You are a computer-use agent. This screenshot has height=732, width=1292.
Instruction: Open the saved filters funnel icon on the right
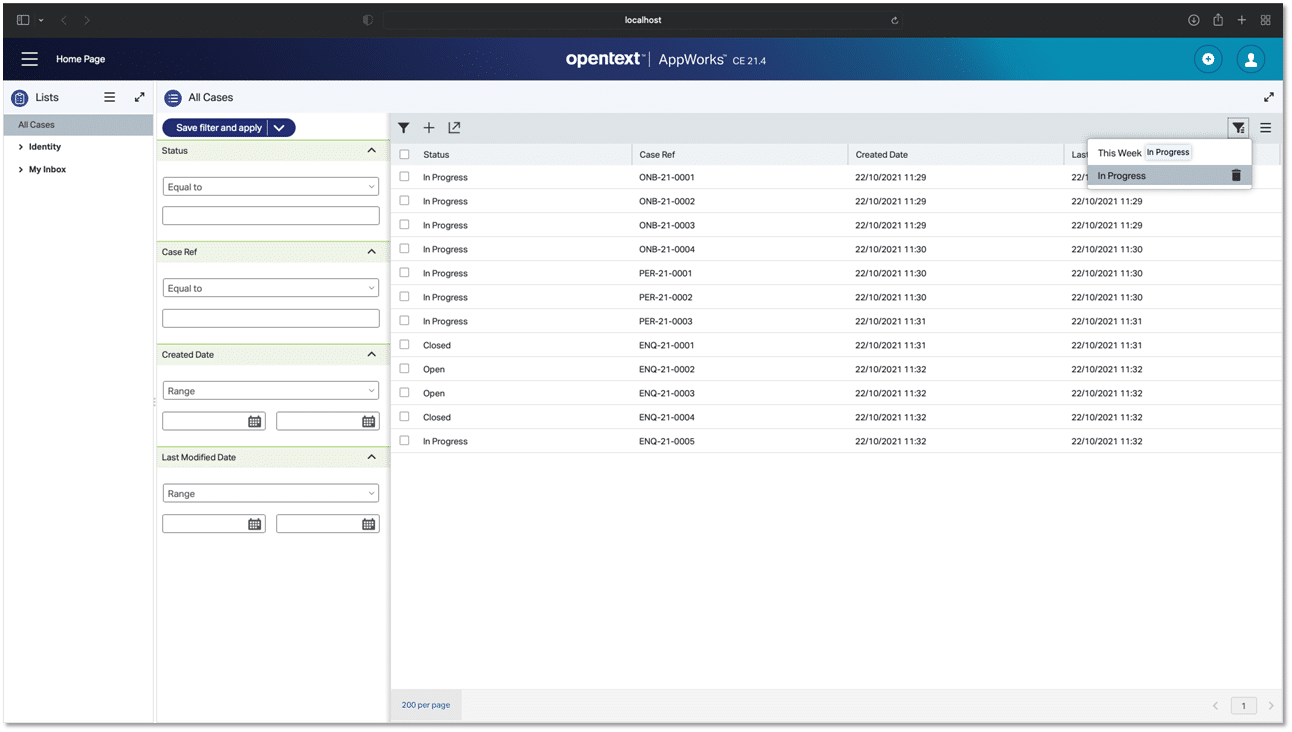pyautogui.click(x=1238, y=128)
